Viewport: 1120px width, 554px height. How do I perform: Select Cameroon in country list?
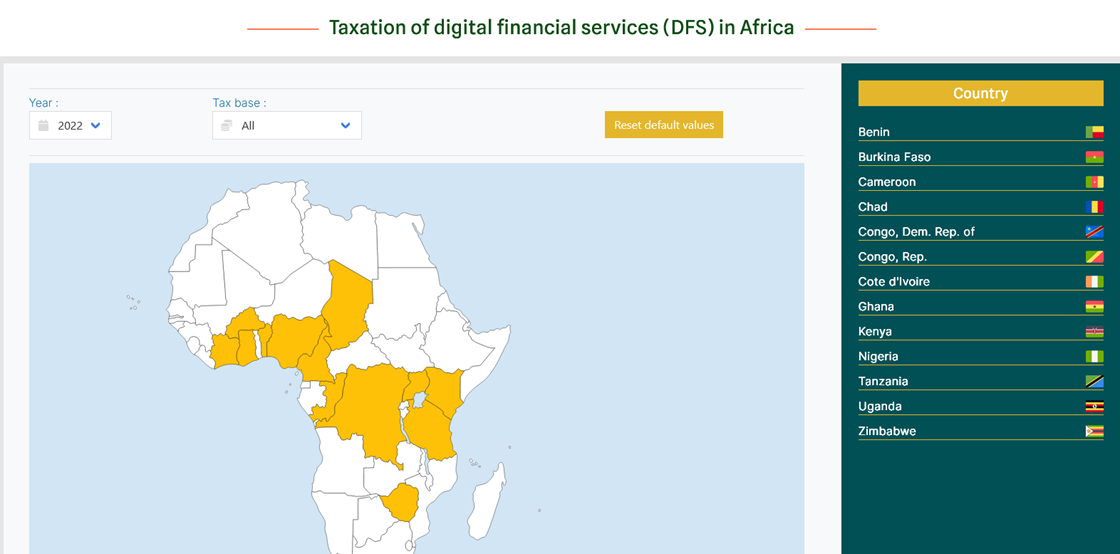pos(981,182)
